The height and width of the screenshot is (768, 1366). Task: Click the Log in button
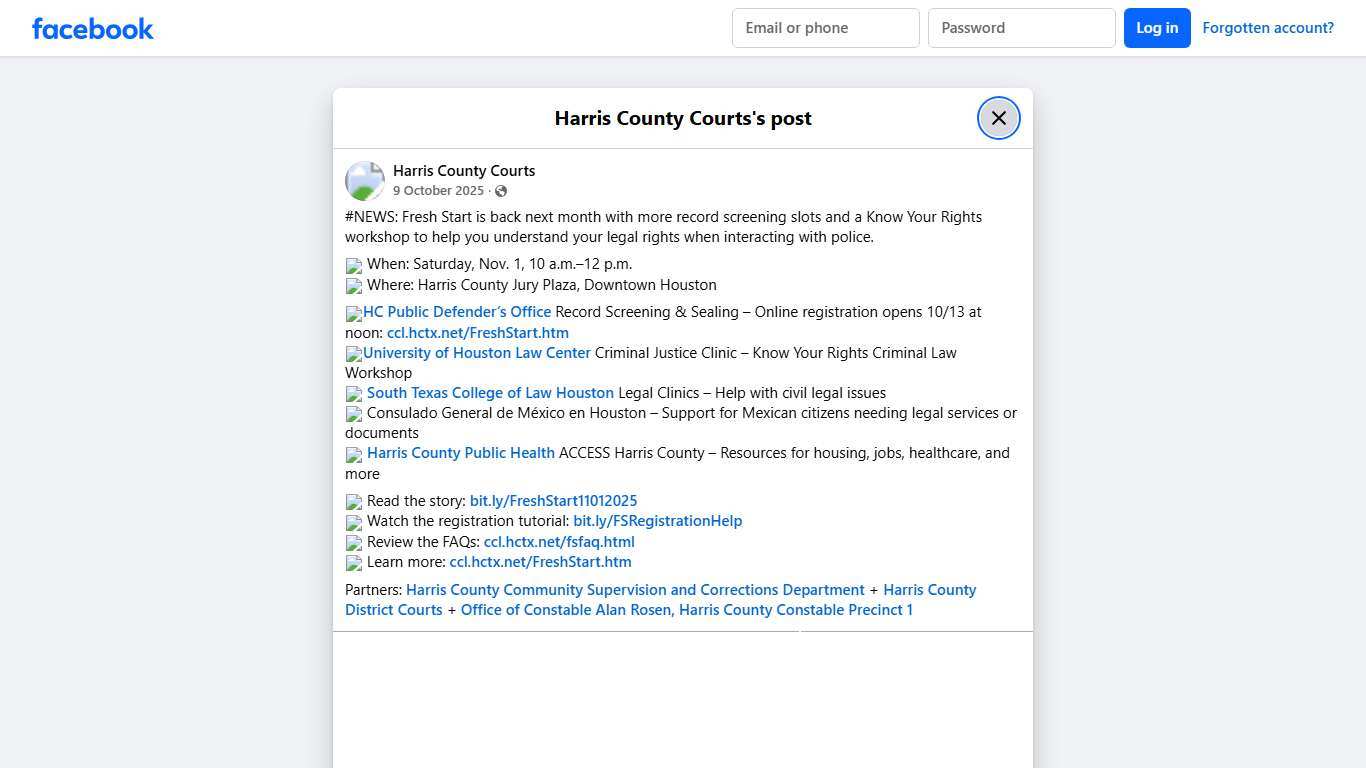pyautogui.click(x=1157, y=27)
